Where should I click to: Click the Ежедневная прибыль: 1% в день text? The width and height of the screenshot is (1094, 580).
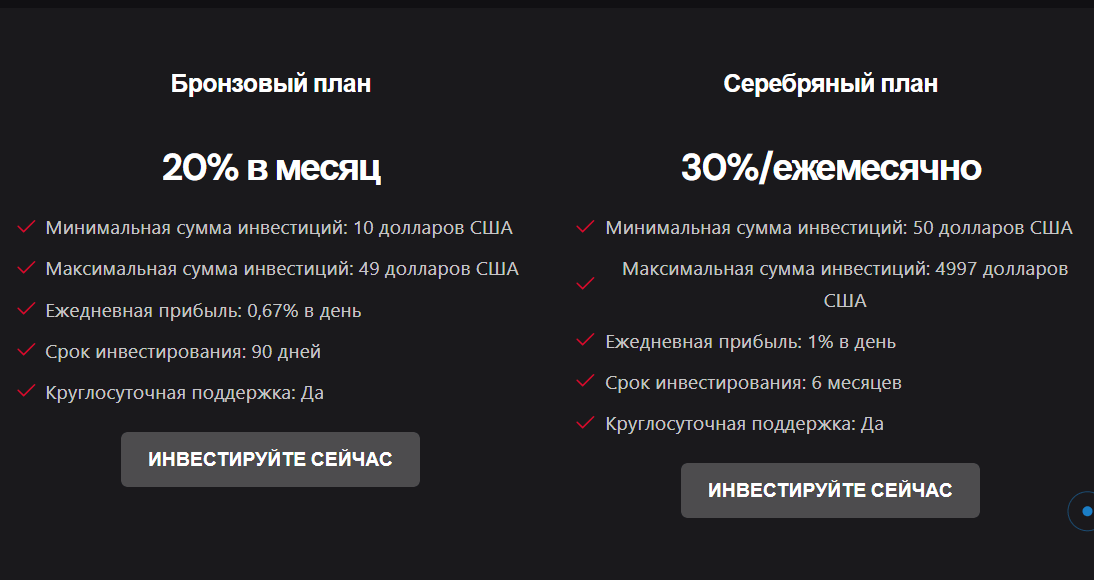749,340
